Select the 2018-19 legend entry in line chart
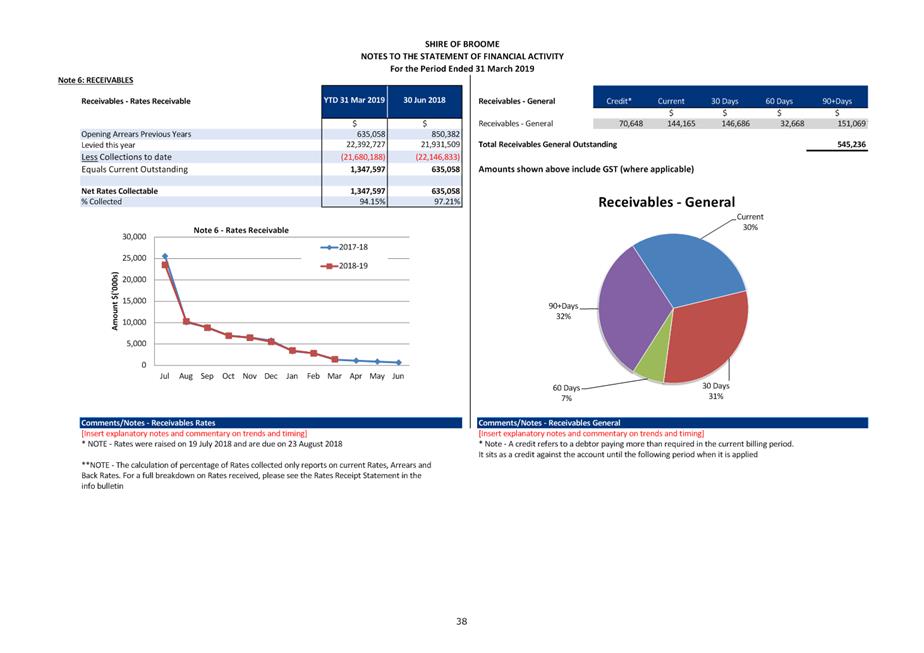 345,266
